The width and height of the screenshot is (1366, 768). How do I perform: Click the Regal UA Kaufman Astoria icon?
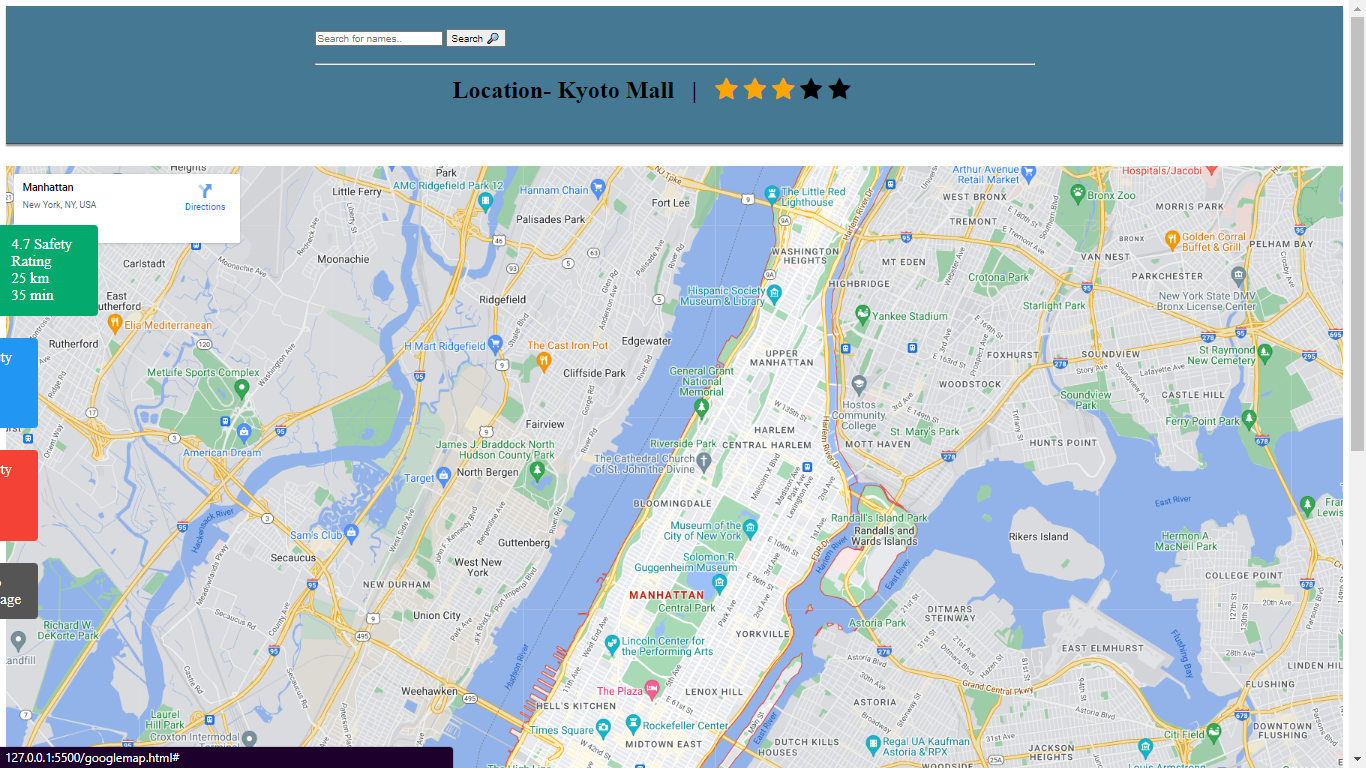[873, 745]
